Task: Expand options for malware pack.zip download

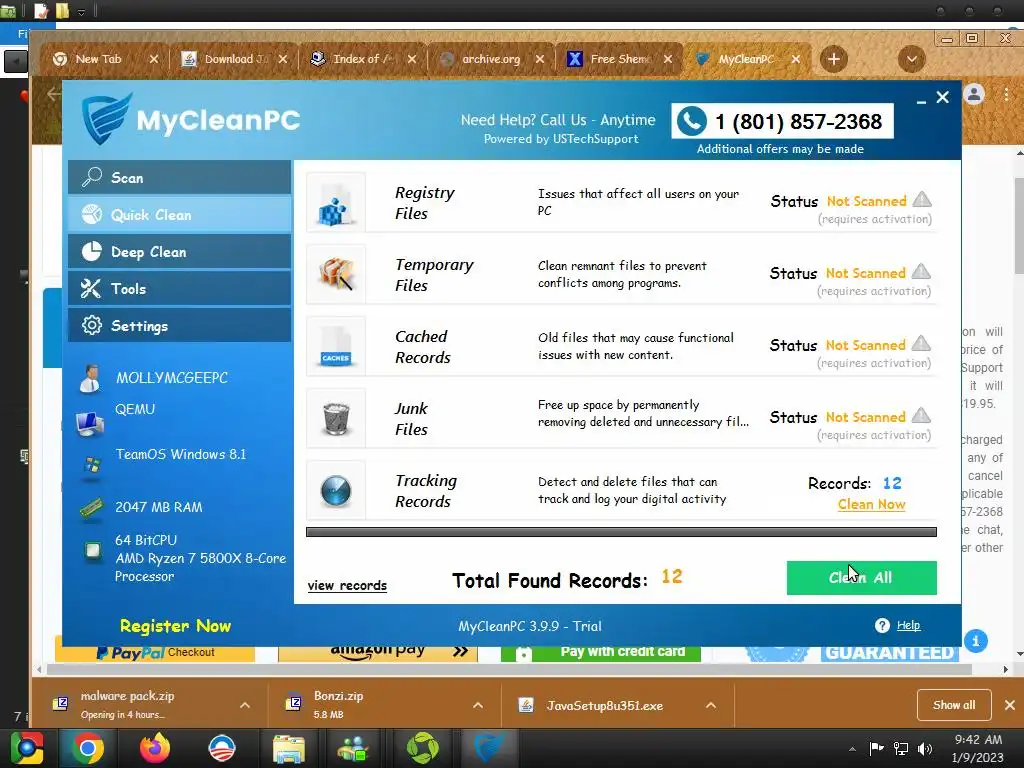Action: [245, 705]
